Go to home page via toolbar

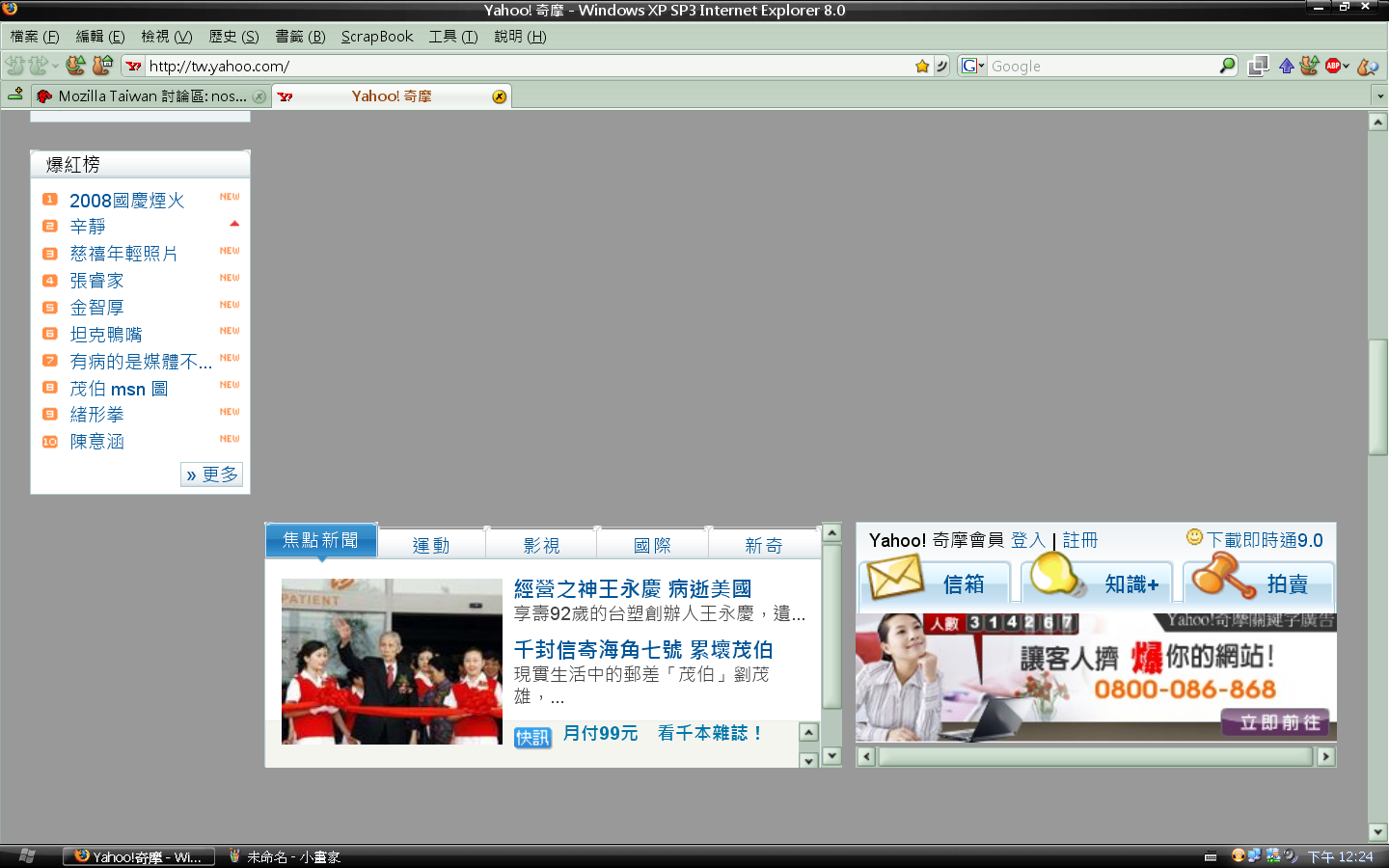(102, 66)
